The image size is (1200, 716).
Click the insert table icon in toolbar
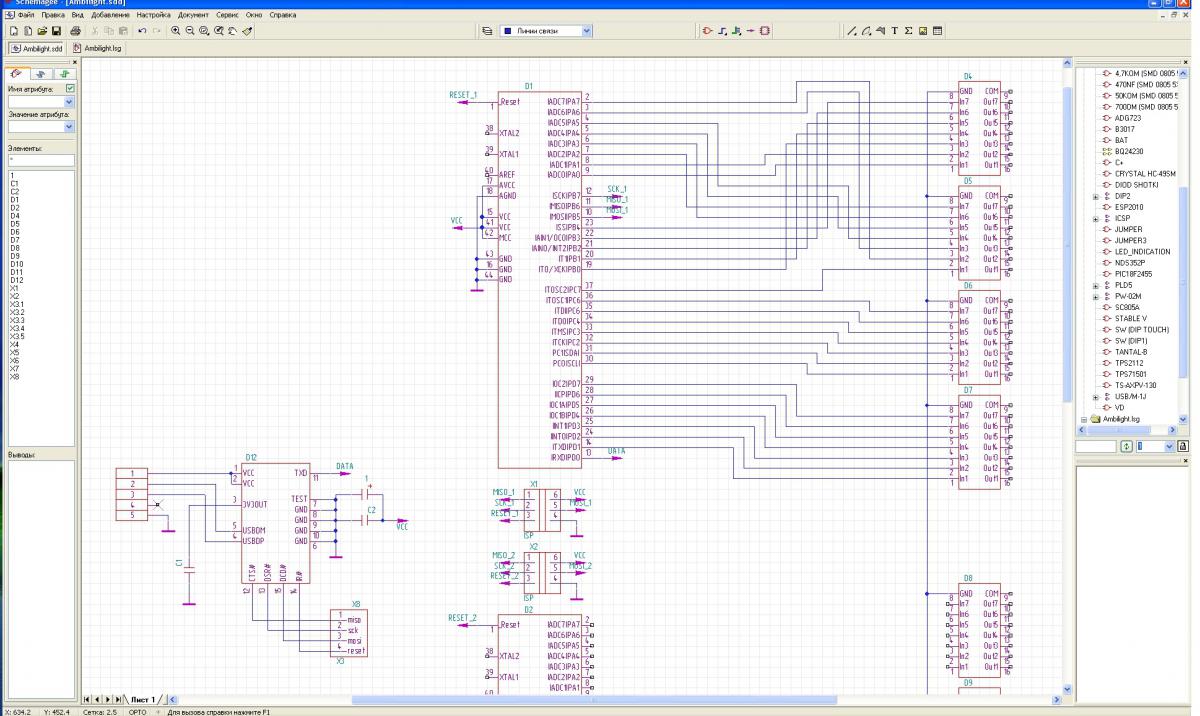click(938, 31)
